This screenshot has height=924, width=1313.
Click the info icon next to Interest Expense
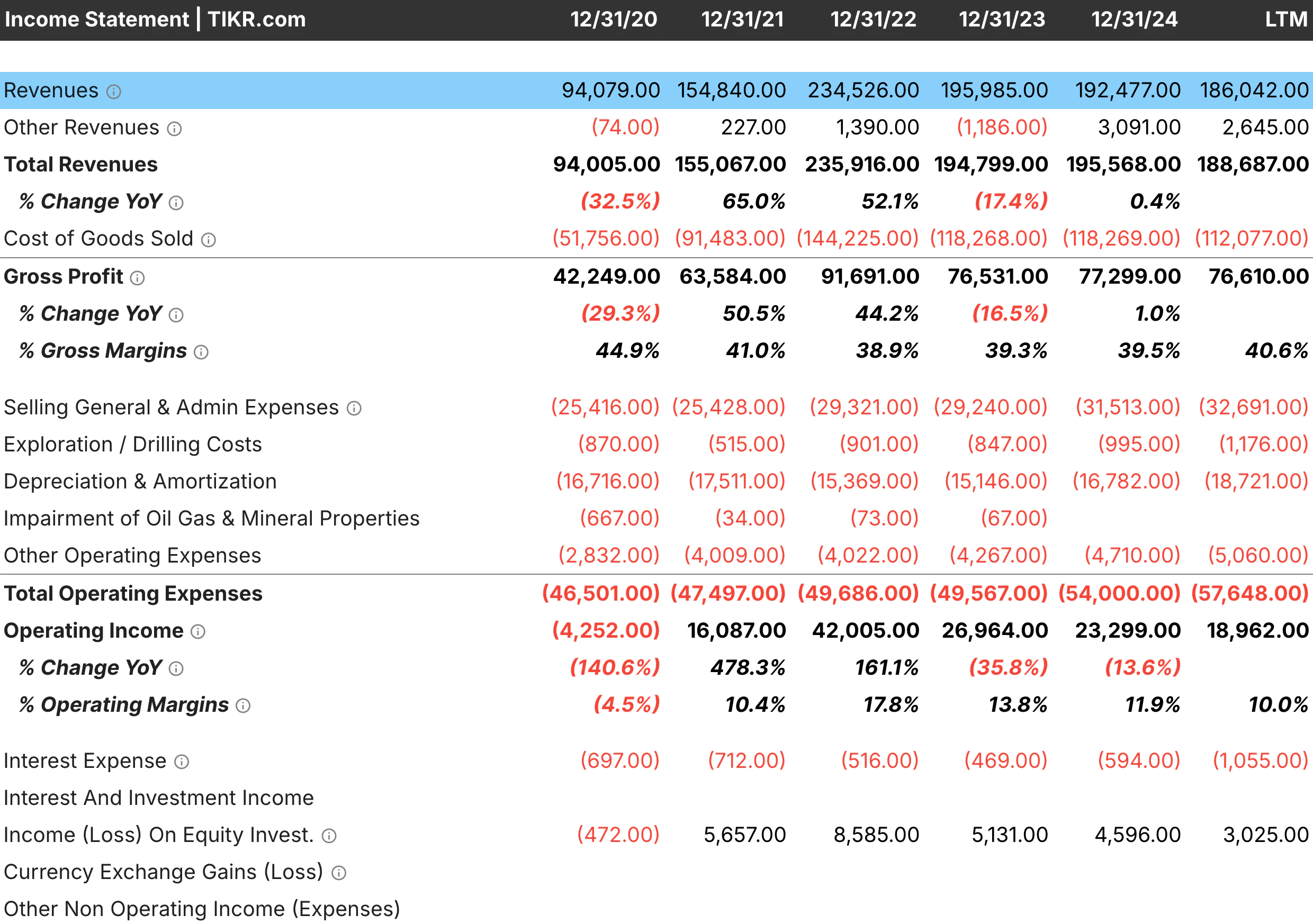[182, 760]
